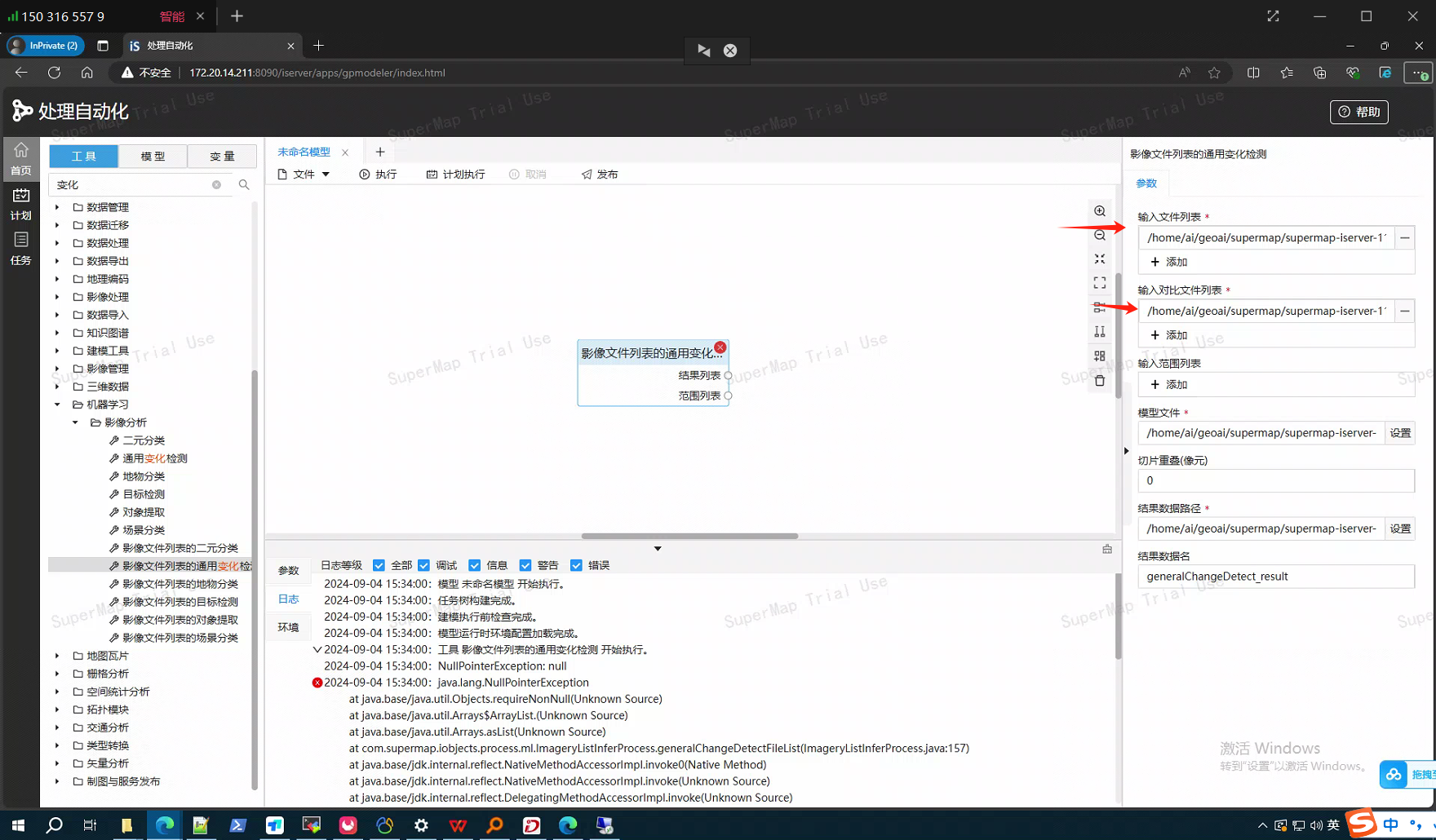This screenshot has width=1436, height=840.
Task: Click the horizontal layout canvas icon
Action: 1100,307
